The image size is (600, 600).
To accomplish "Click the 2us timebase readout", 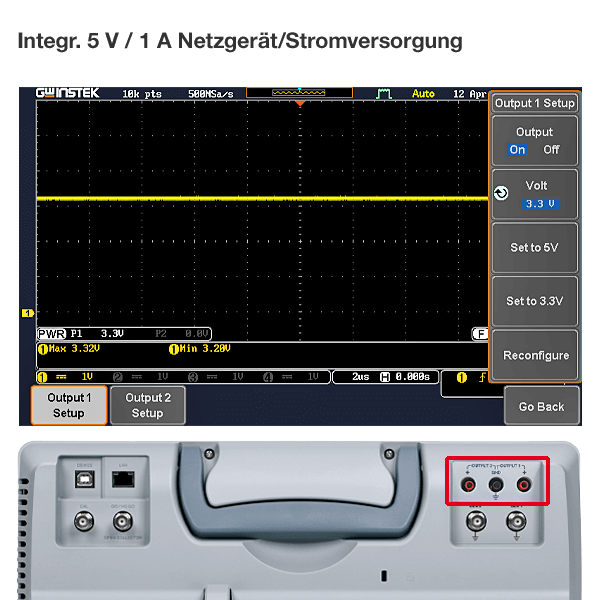I will pos(360,377).
